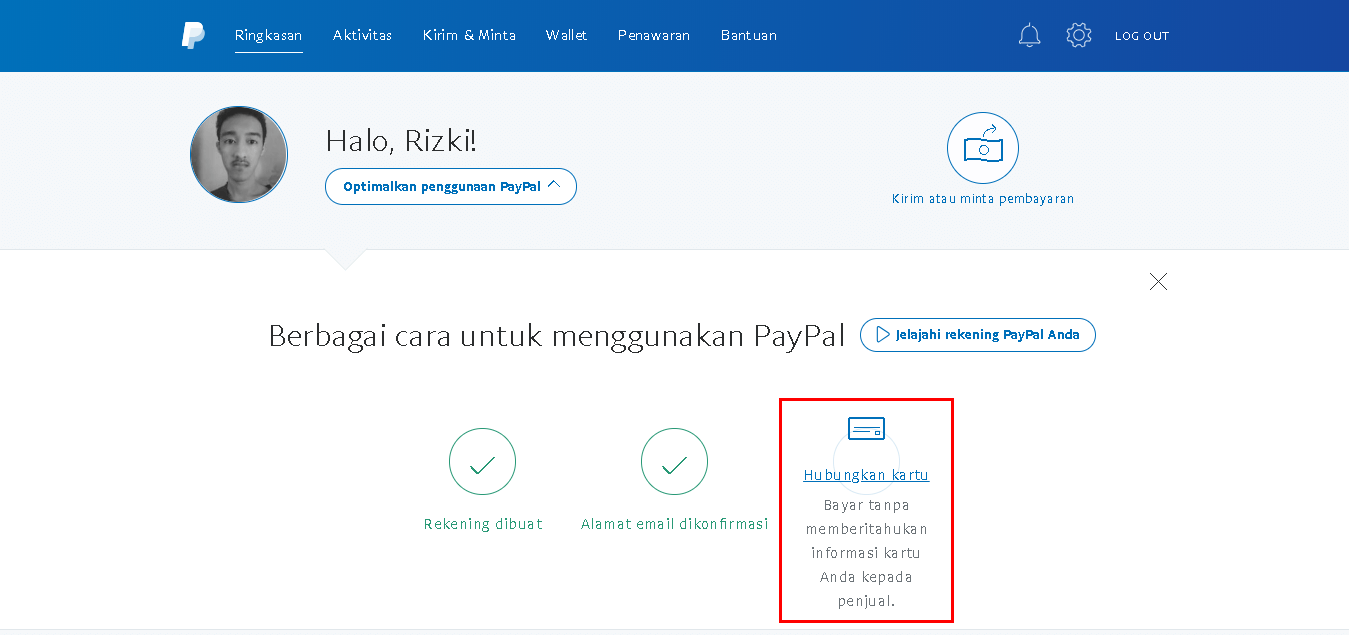Select the Wallet menu item
Screen dimensions: 1349x635
coord(566,35)
